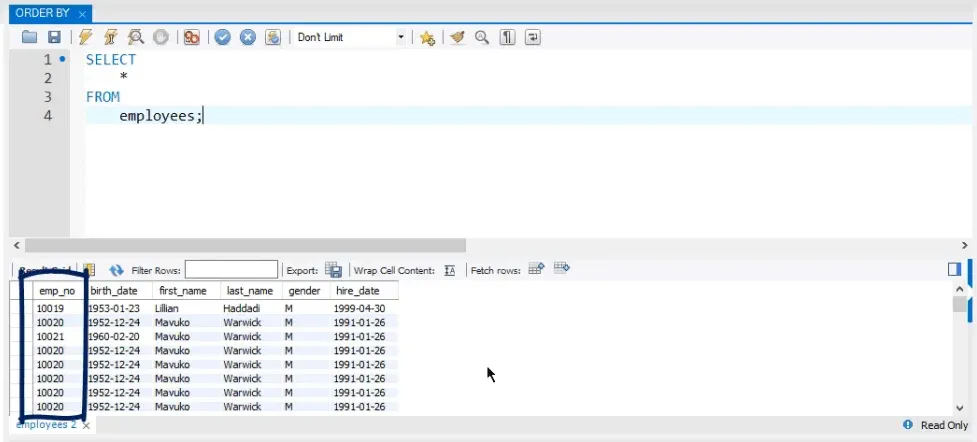Screen dimensions: 977x442
Task: Click the beautify query broom icon
Action: pyautogui.click(x=457, y=37)
